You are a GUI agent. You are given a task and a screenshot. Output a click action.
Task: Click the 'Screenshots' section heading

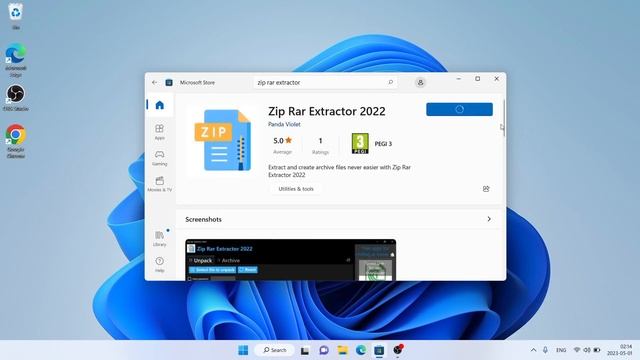coord(203,220)
